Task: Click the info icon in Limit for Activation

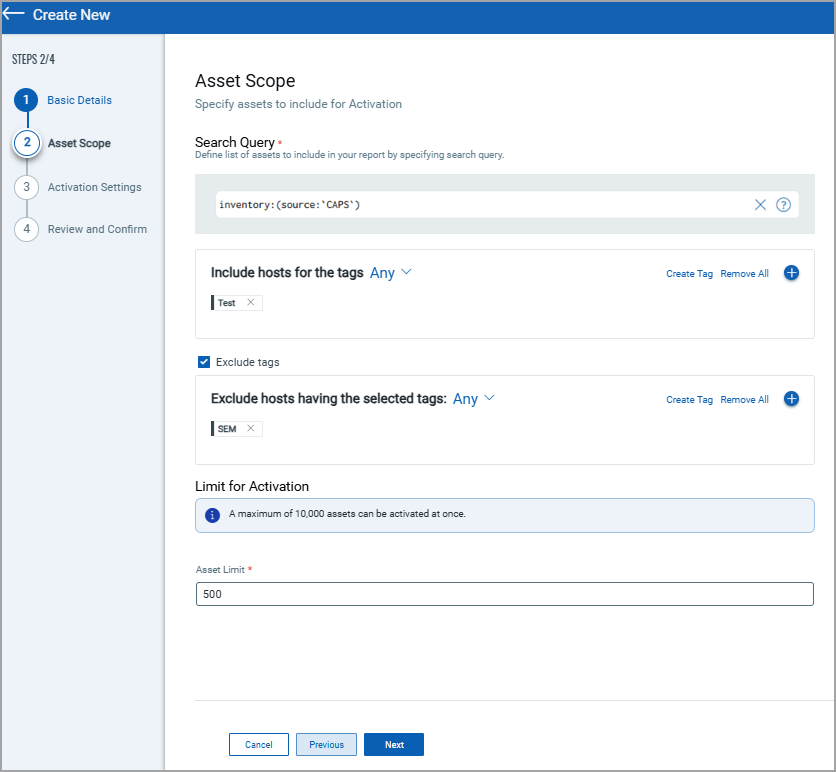Action: [x=212, y=515]
